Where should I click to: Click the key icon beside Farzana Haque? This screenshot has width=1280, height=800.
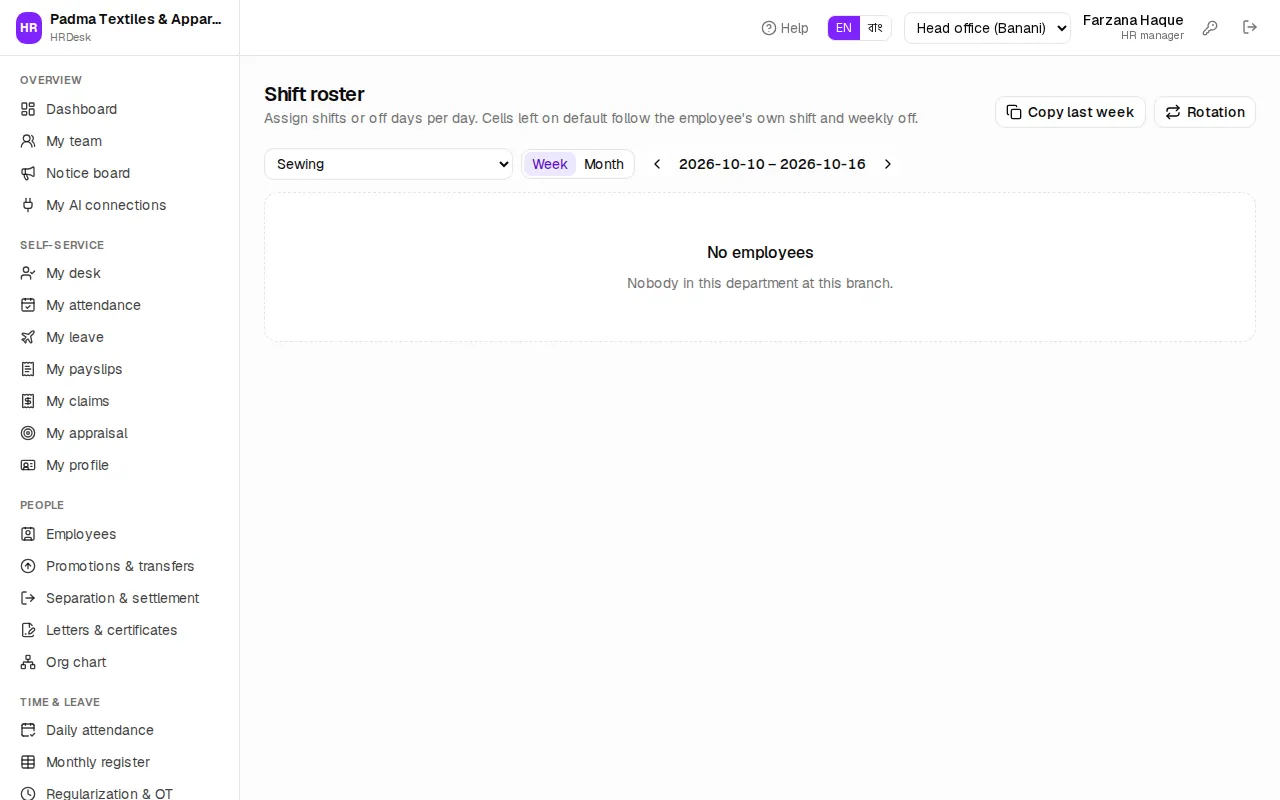pyautogui.click(x=1210, y=28)
